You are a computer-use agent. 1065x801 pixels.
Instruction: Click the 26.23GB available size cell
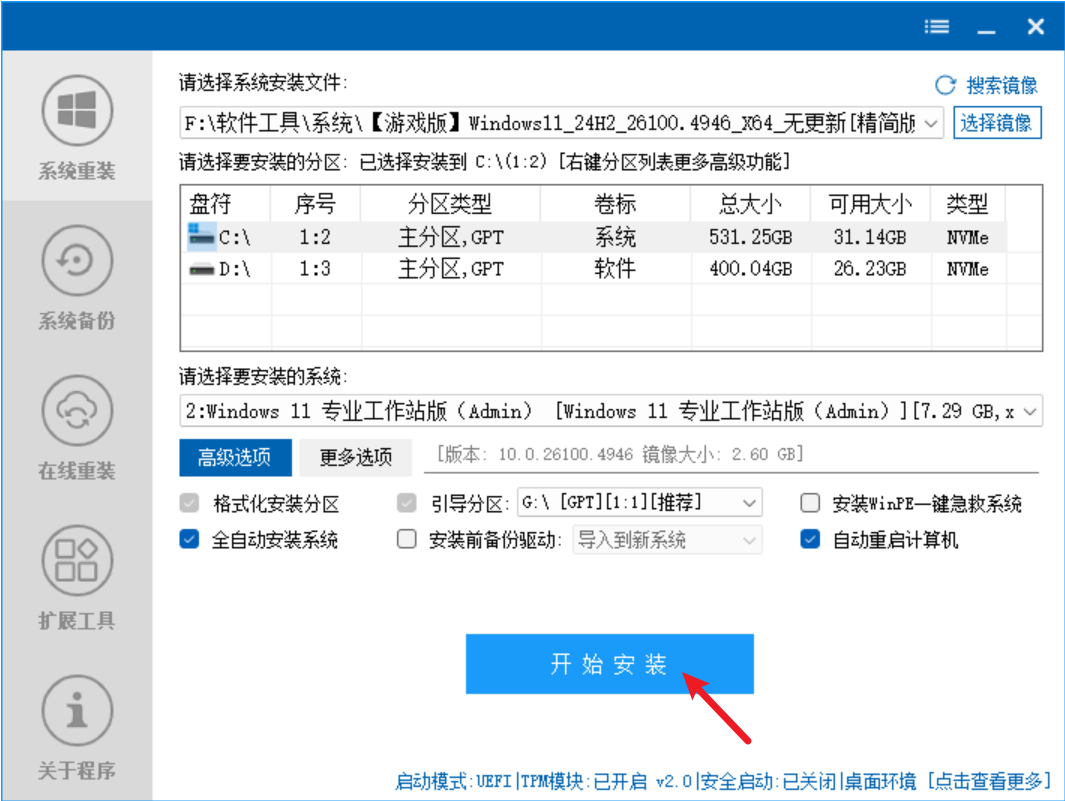click(x=870, y=269)
